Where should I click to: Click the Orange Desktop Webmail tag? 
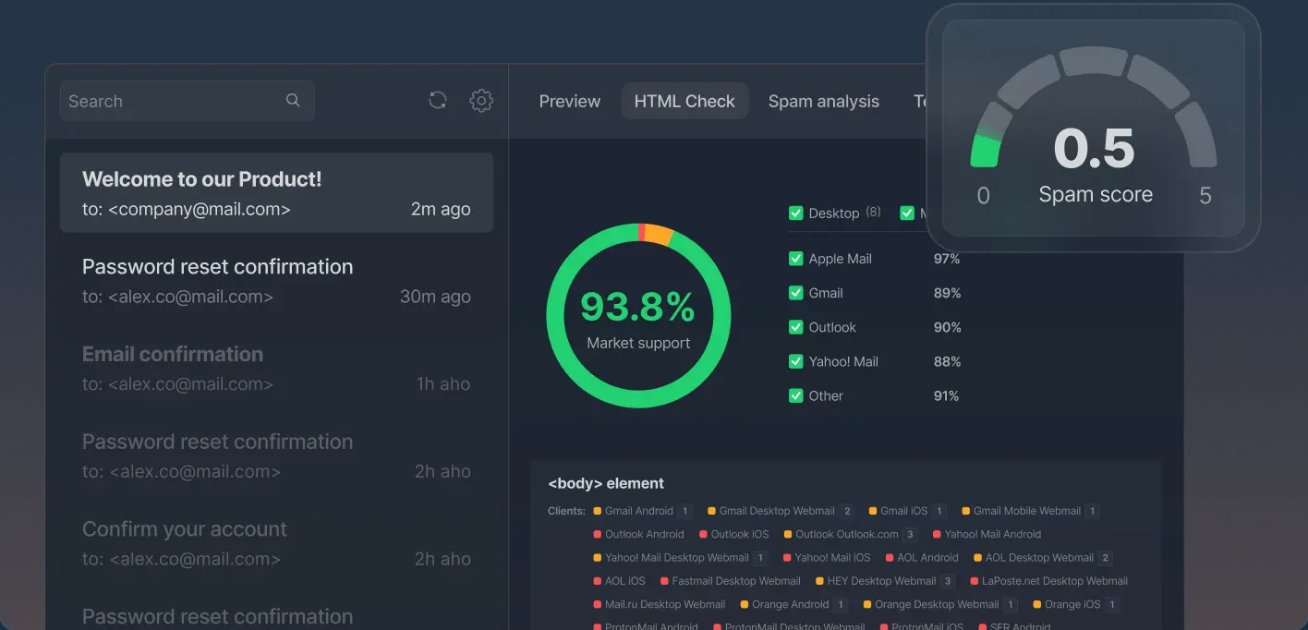click(x=940, y=604)
